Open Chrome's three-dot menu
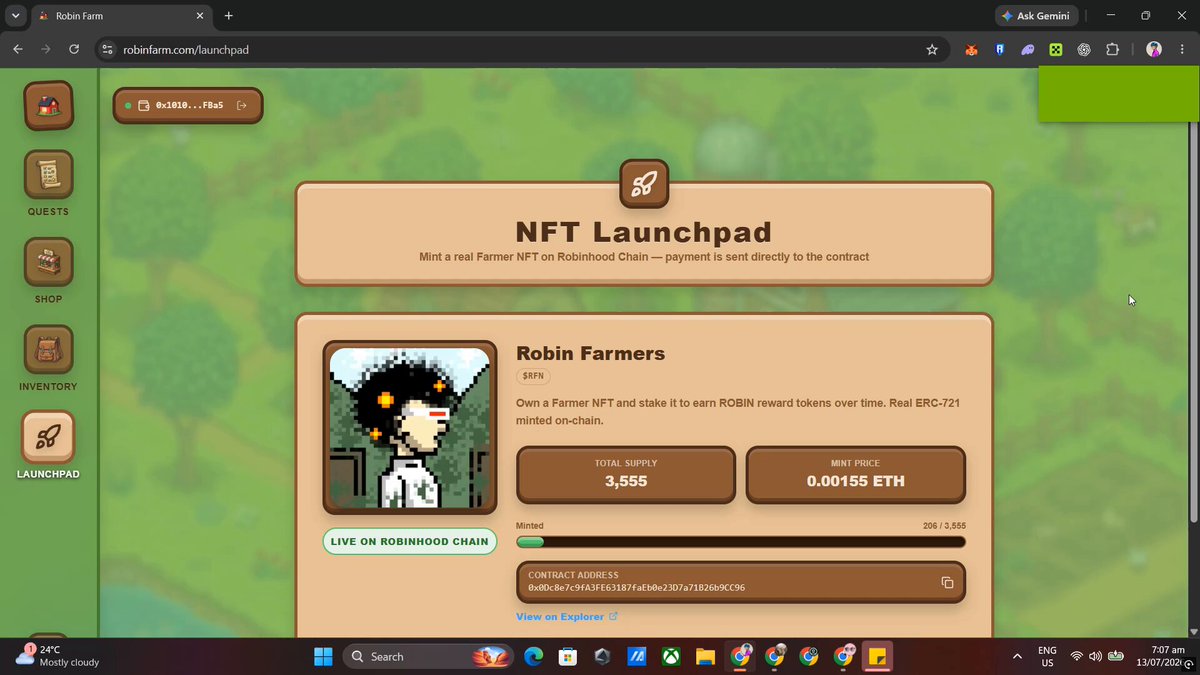This screenshot has width=1200, height=675. [x=1182, y=49]
